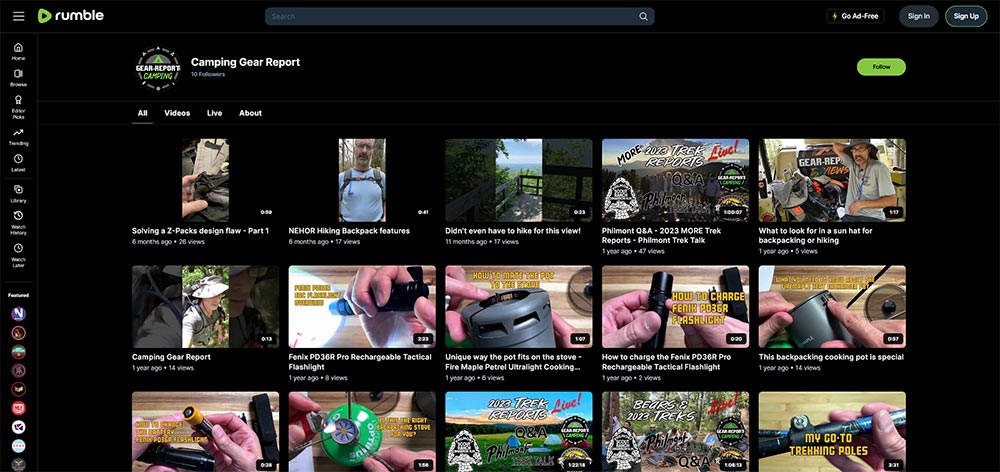Open the Philmont Q&A MORE Trek Reports thumbnail

pos(675,180)
